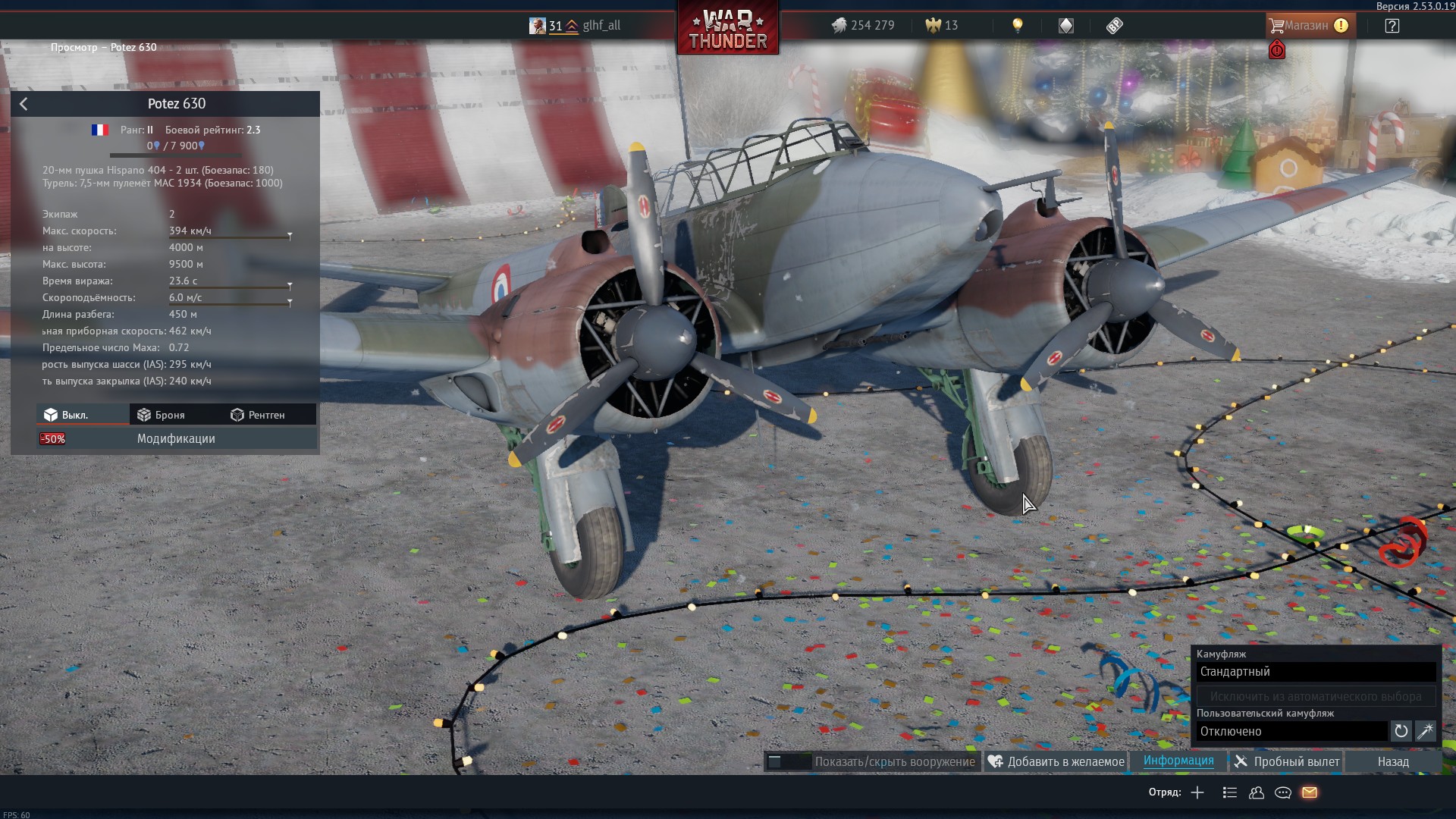Image resolution: width=1456 pixels, height=819 pixels.
Task: Enable the Рентген x-ray view mode
Action: (x=258, y=415)
